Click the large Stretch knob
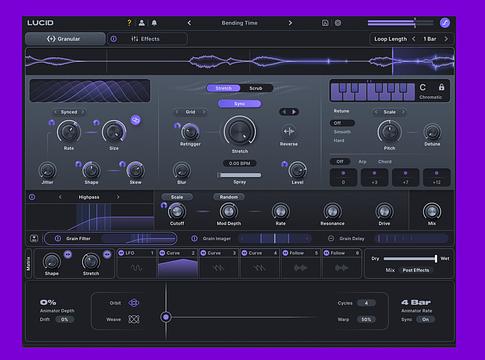Viewport: 485px width, 360px height. pos(240,131)
